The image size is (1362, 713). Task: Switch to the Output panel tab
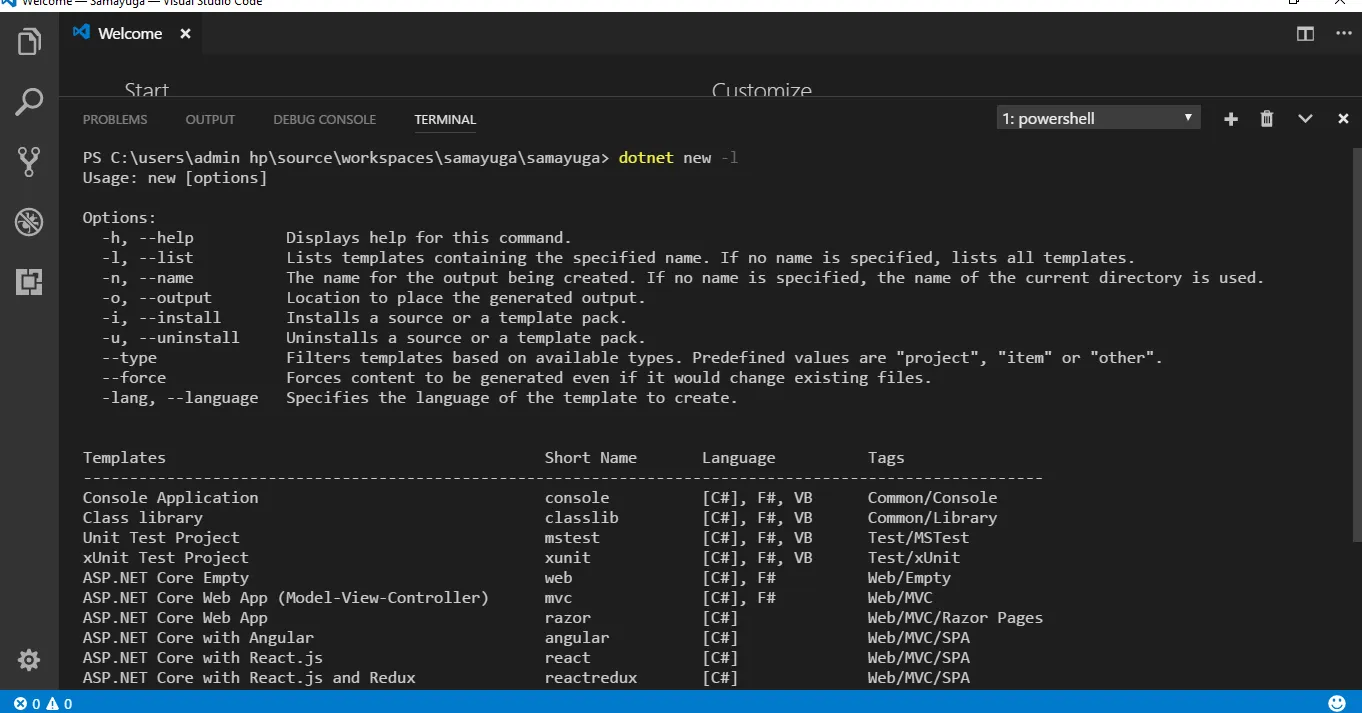tap(210, 119)
